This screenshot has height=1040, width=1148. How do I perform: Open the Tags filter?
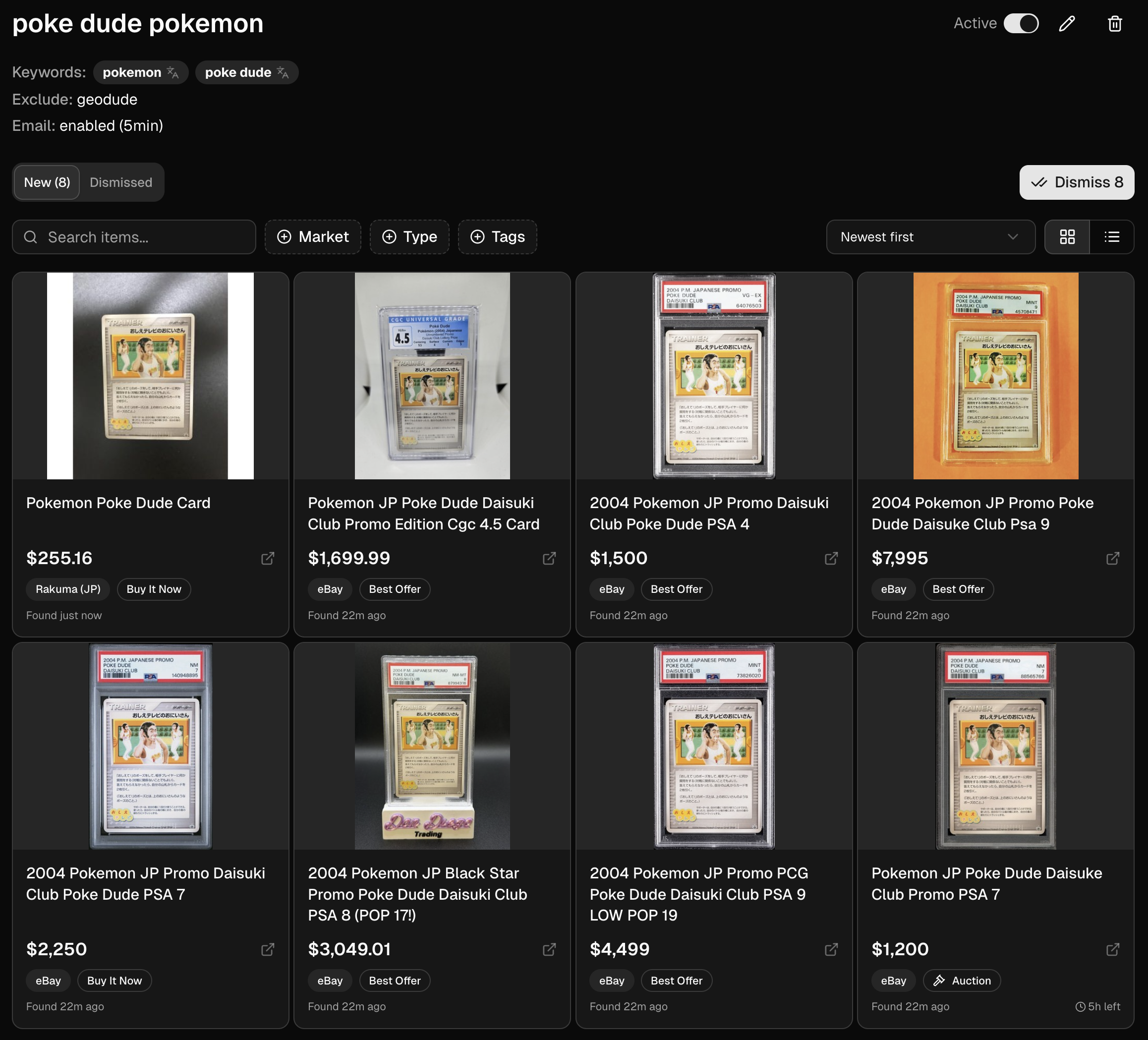click(498, 237)
